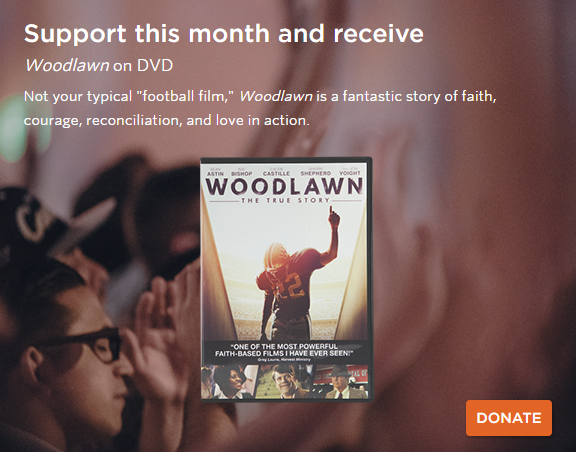Click the Greg Laurie attribution line
This screenshot has width=576, height=452.
click(284, 359)
